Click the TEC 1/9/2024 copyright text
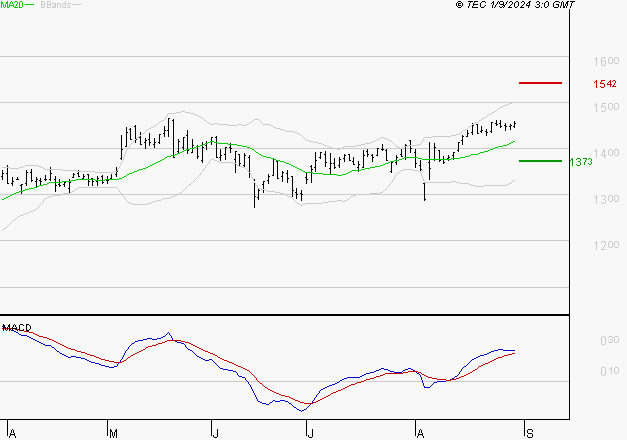The height and width of the screenshot is (440, 627). pos(515,5)
